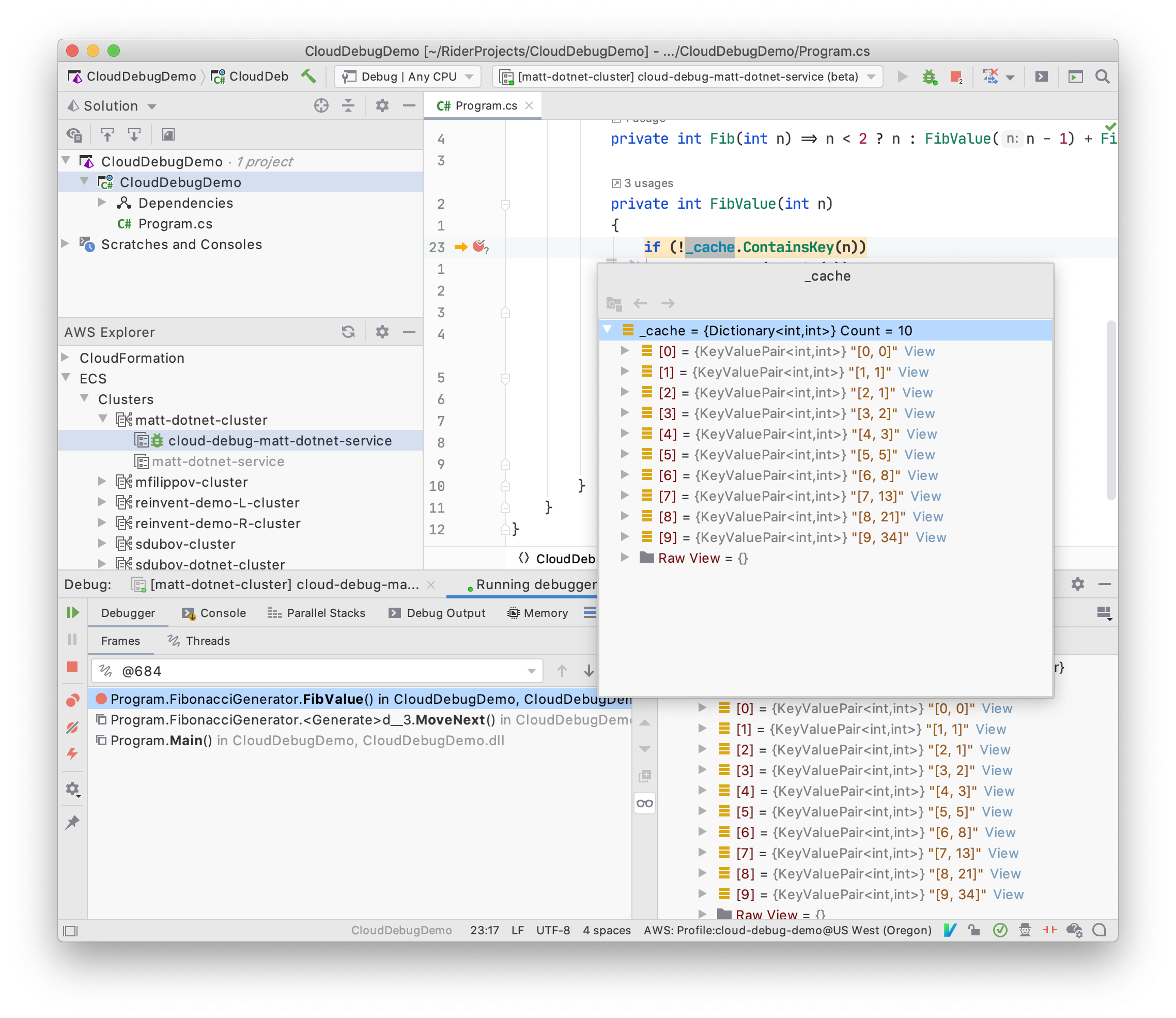
Task: Open the Memory tab
Action: (537, 613)
